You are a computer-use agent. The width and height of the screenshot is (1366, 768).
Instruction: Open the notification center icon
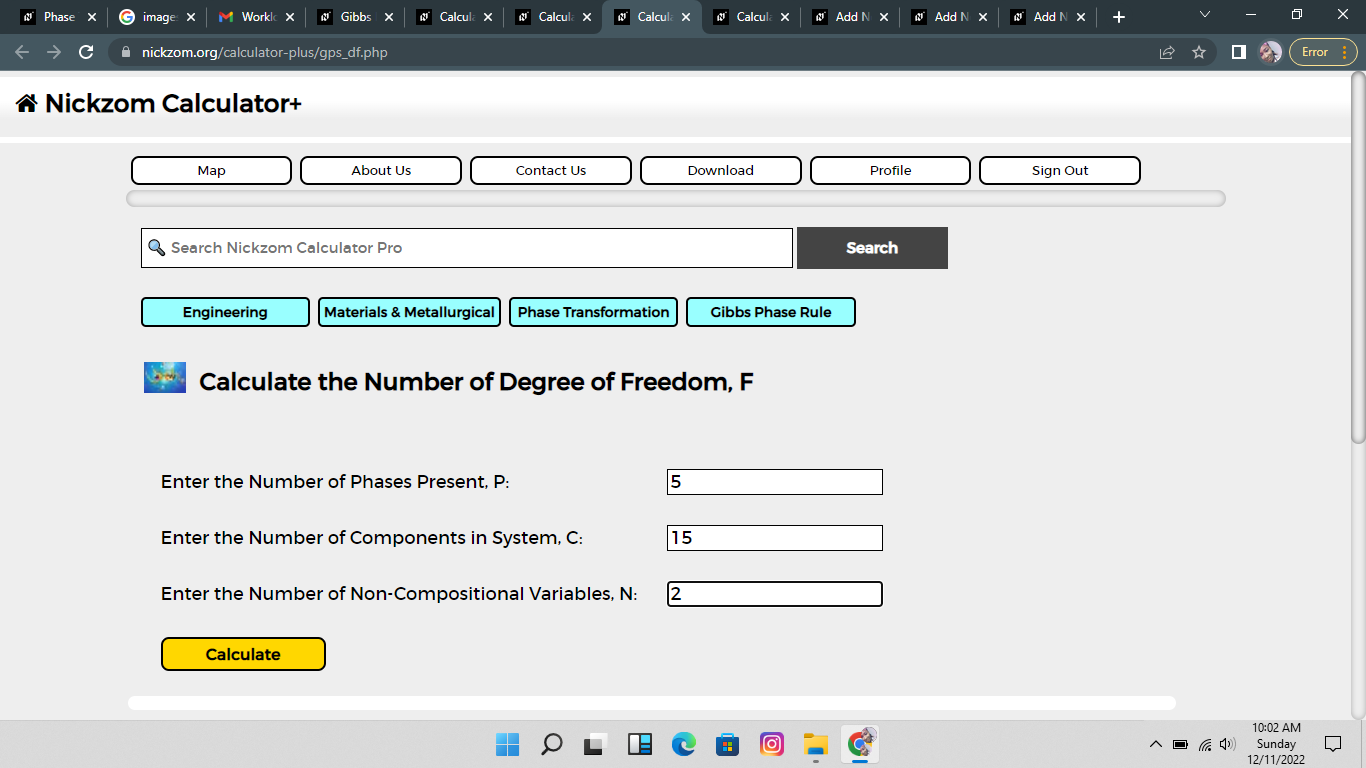pos(1333,744)
